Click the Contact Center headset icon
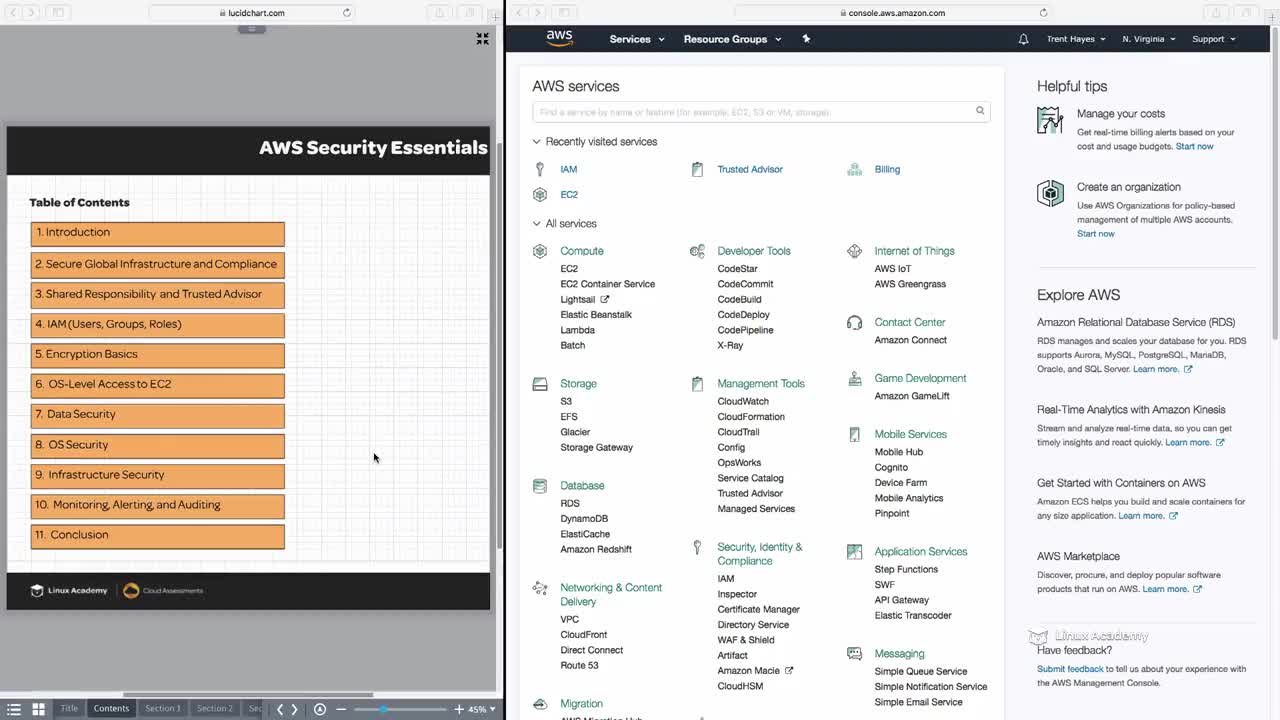Screen dimensions: 1280x720 coord(854,322)
